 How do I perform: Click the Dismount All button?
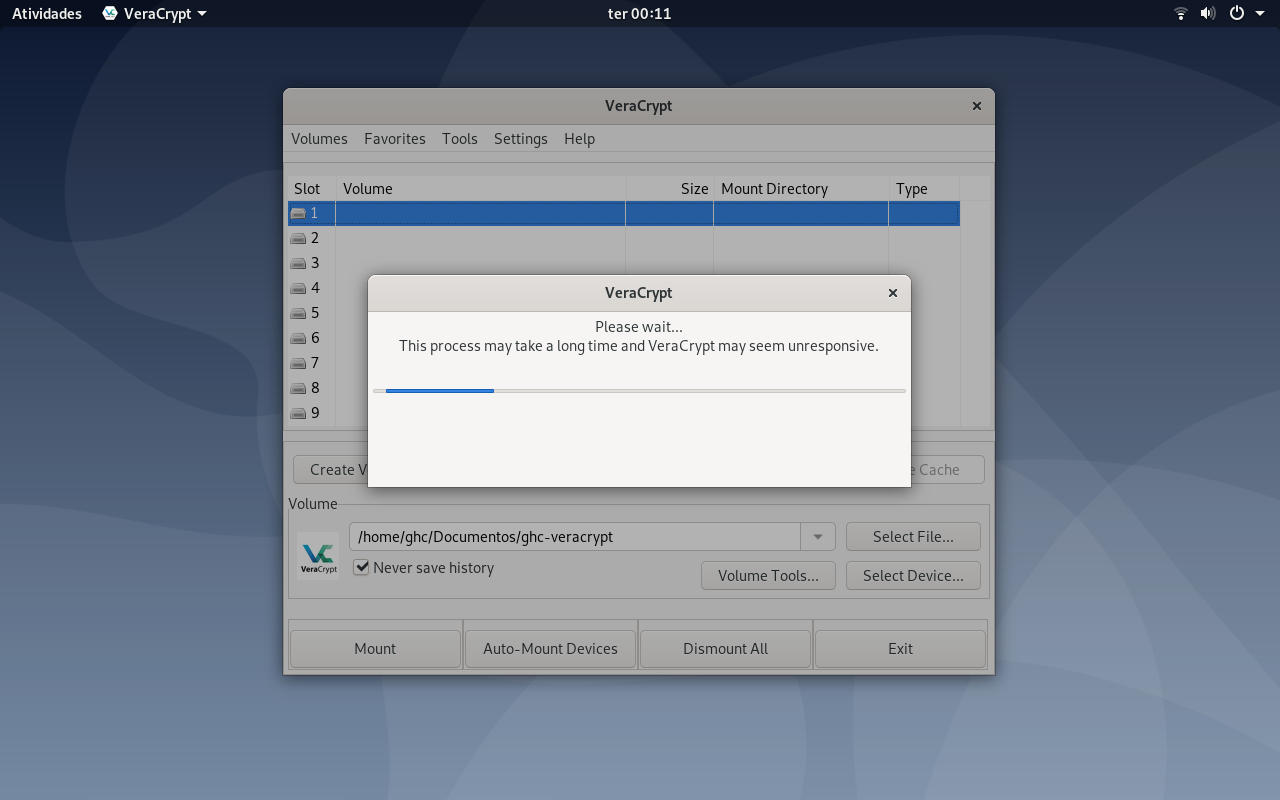click(725, 649)
